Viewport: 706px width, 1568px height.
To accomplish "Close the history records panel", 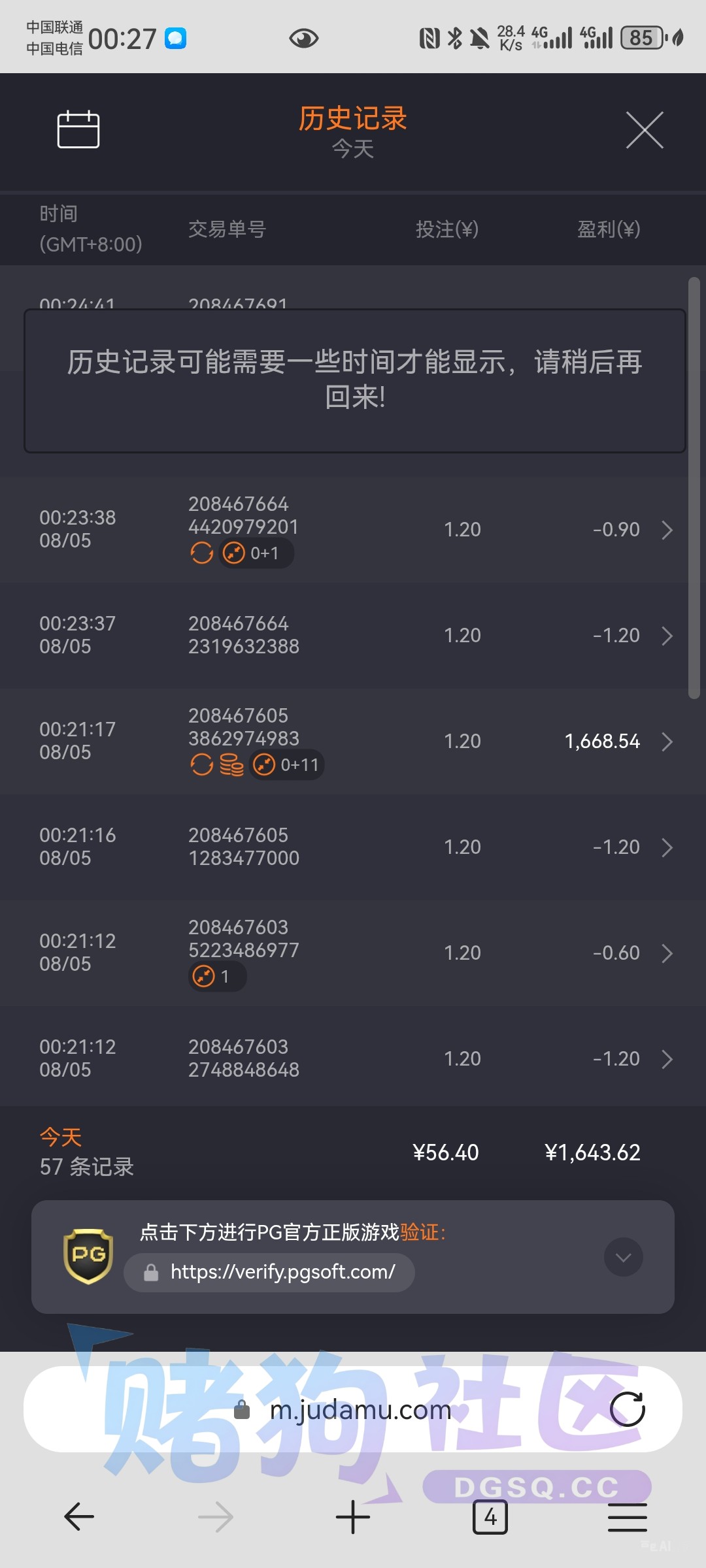I will [x=645, y=130].
